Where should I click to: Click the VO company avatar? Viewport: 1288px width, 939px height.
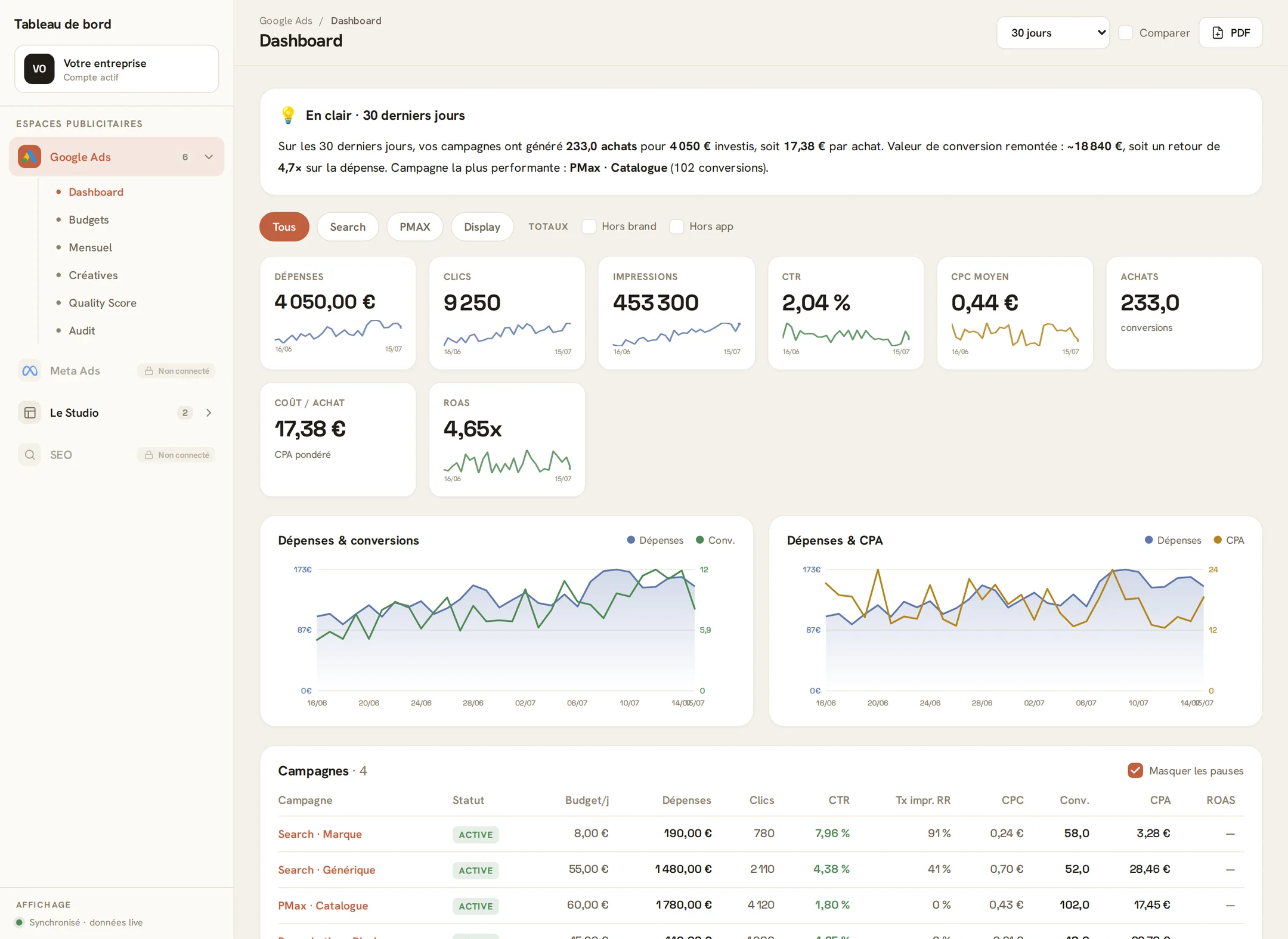click(x=39, y=69)
